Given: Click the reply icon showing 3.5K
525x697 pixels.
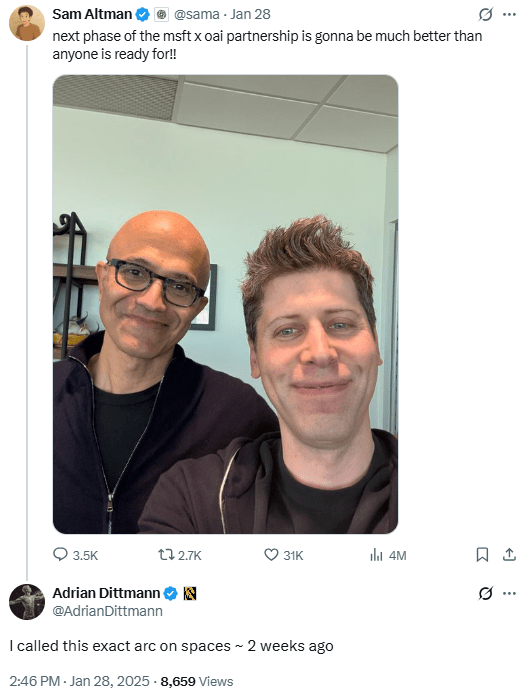Looking at the screenshot, I should (60, 555).
